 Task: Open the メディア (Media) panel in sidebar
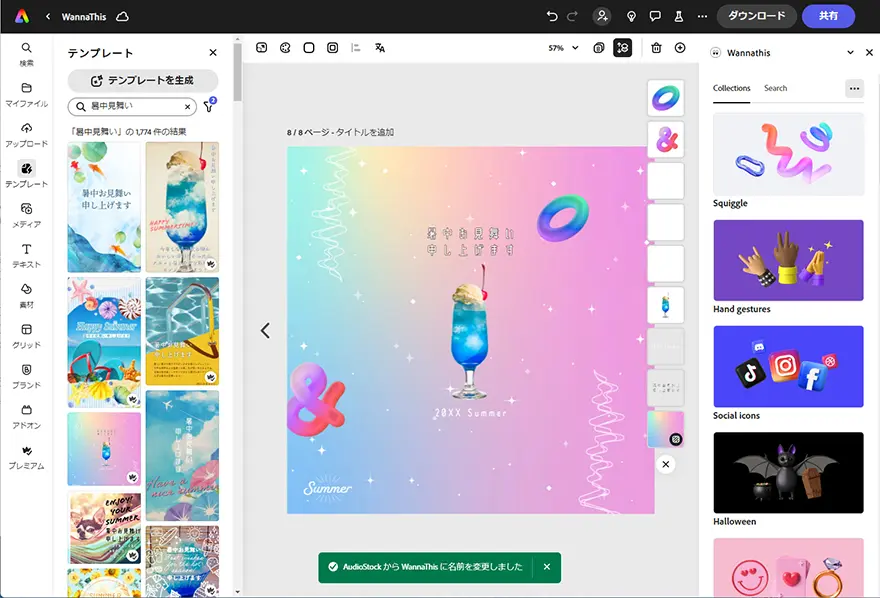[26, 214]
